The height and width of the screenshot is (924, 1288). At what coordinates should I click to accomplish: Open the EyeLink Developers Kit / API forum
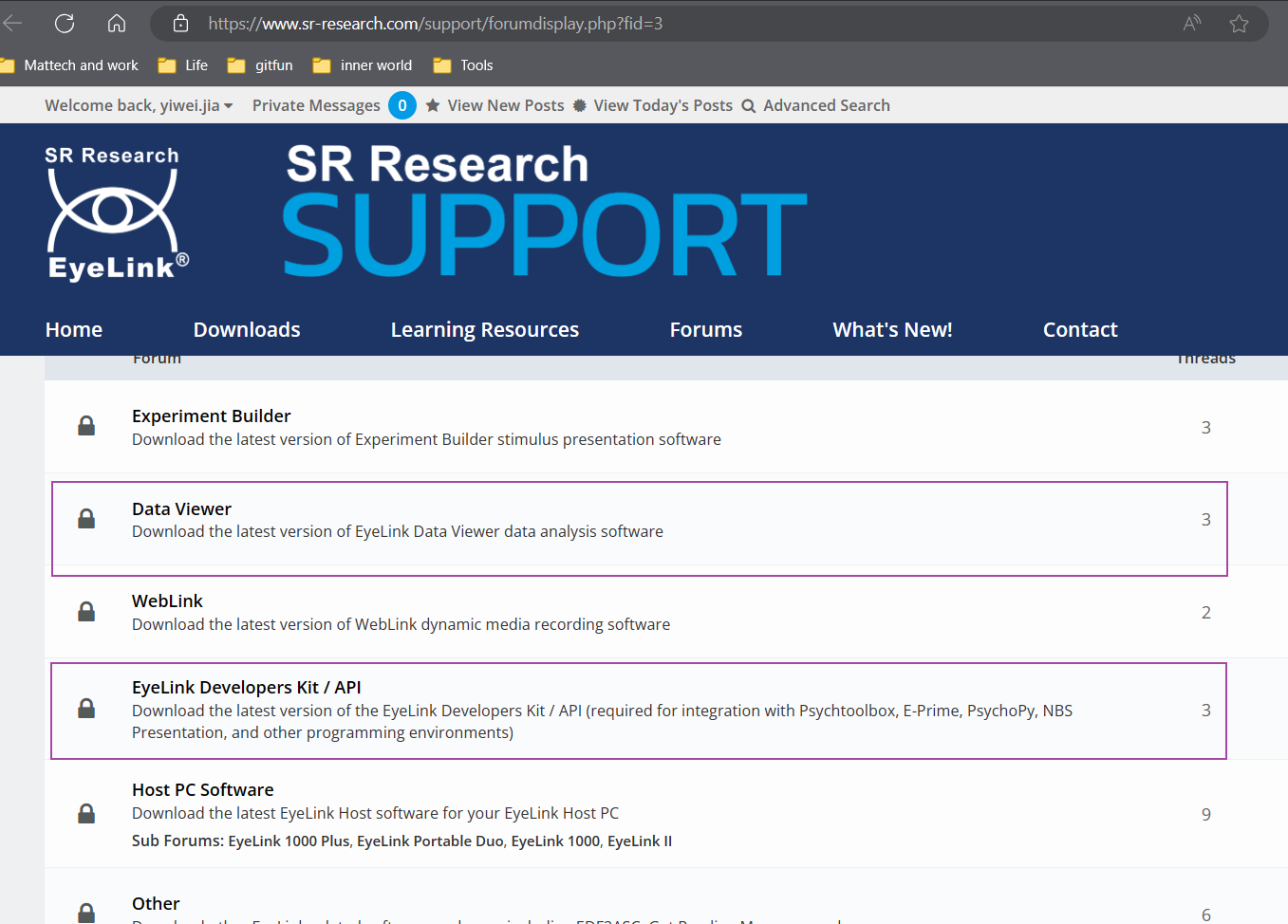tap(247, 687)
